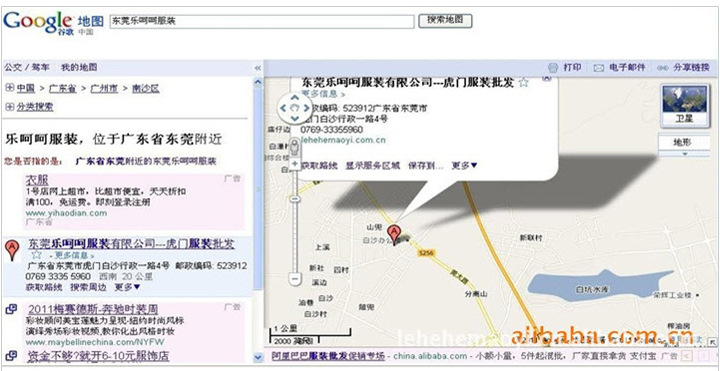This screenshot has width=720, height=371.
Task: Open 阿里巴巴服装批发促销专场 bottom ad
Action: (x=328, y=356)
